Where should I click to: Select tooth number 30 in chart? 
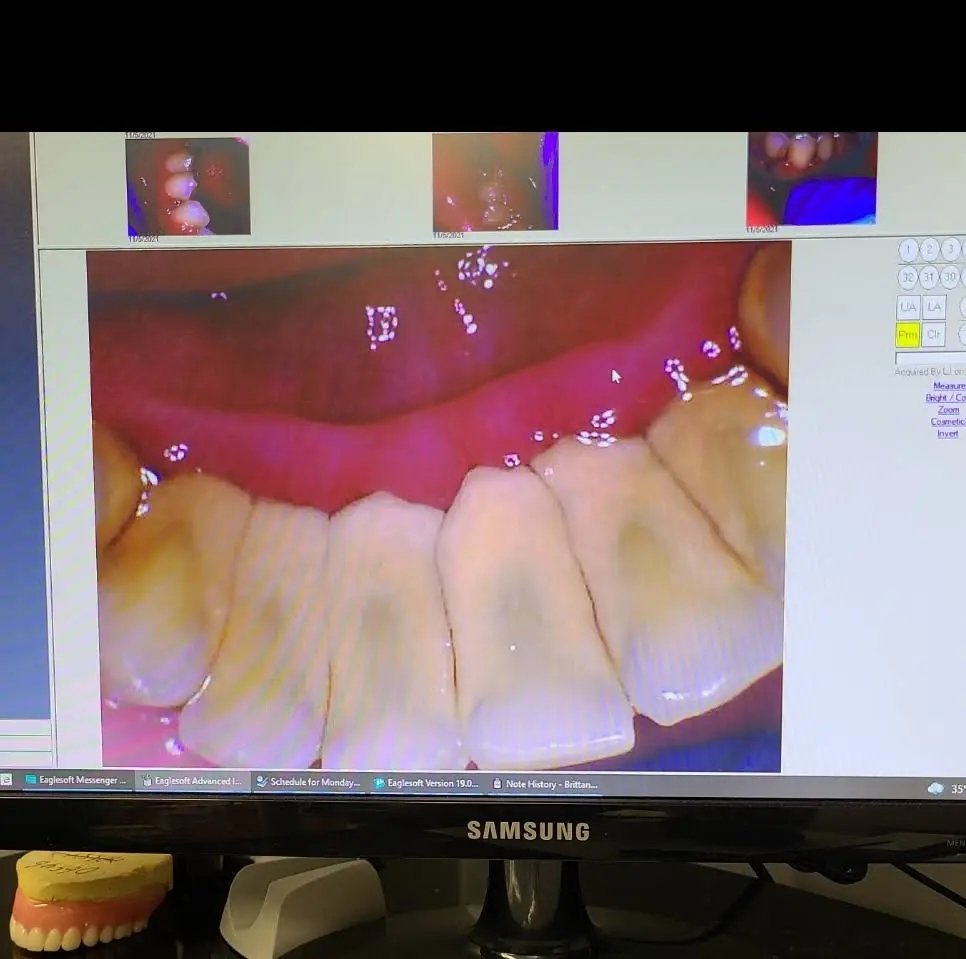click(951, 277)
